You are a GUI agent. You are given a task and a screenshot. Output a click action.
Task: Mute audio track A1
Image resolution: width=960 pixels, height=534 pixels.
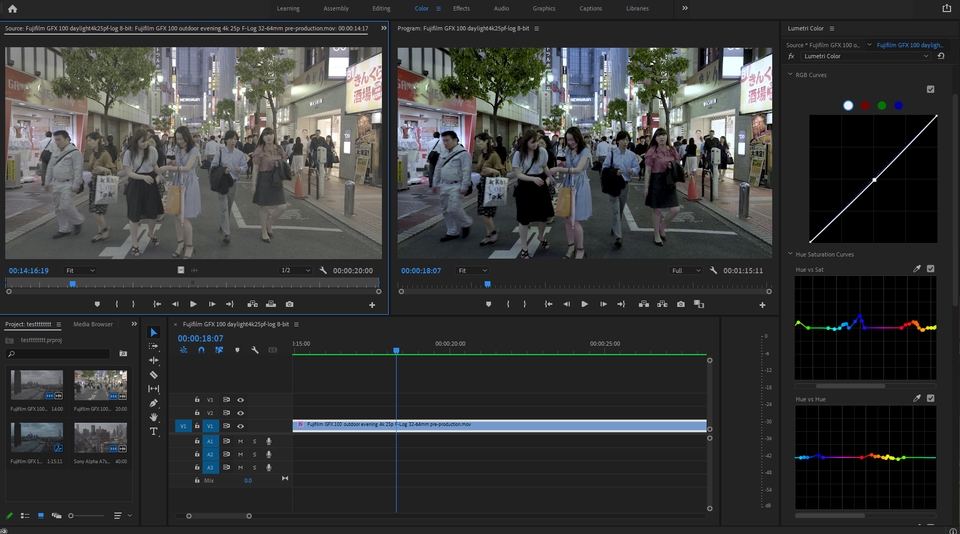point(240,441)
